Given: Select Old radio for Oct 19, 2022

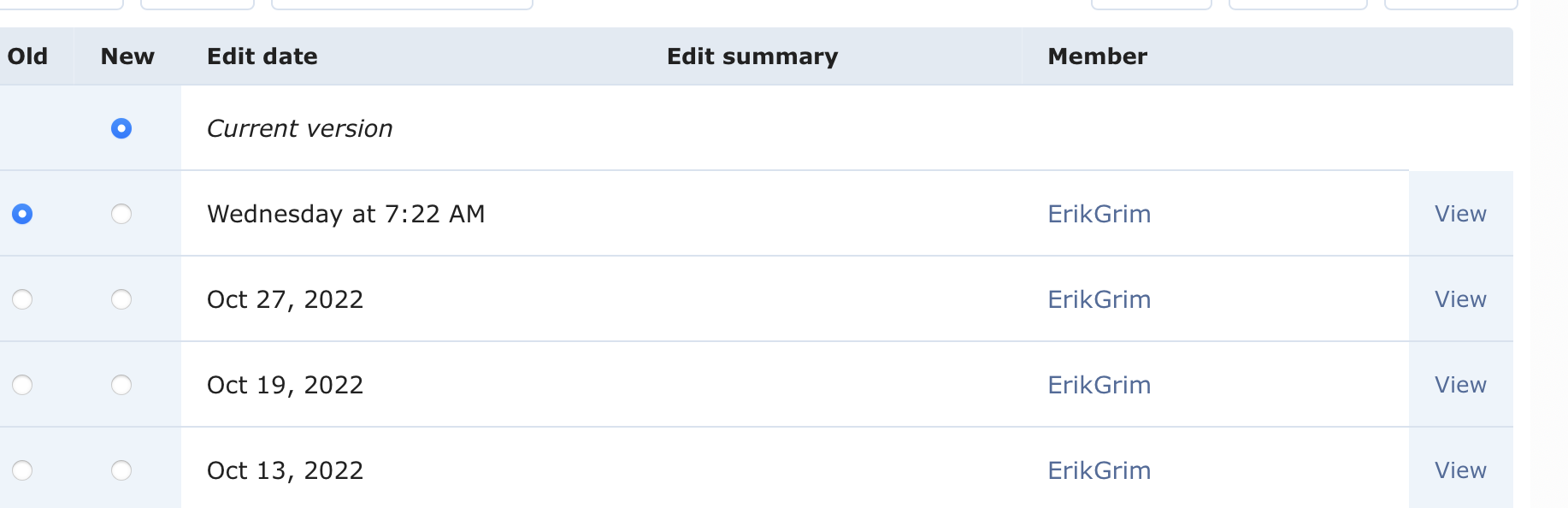Looking at the screenshot, I should pos(22,385).
